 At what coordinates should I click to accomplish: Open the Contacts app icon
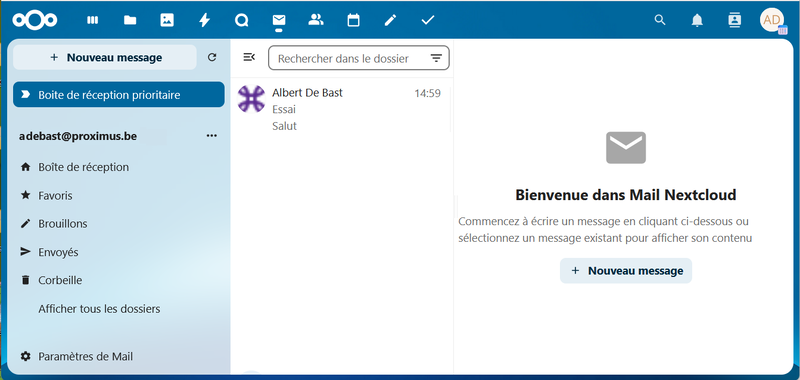[316, 20]
